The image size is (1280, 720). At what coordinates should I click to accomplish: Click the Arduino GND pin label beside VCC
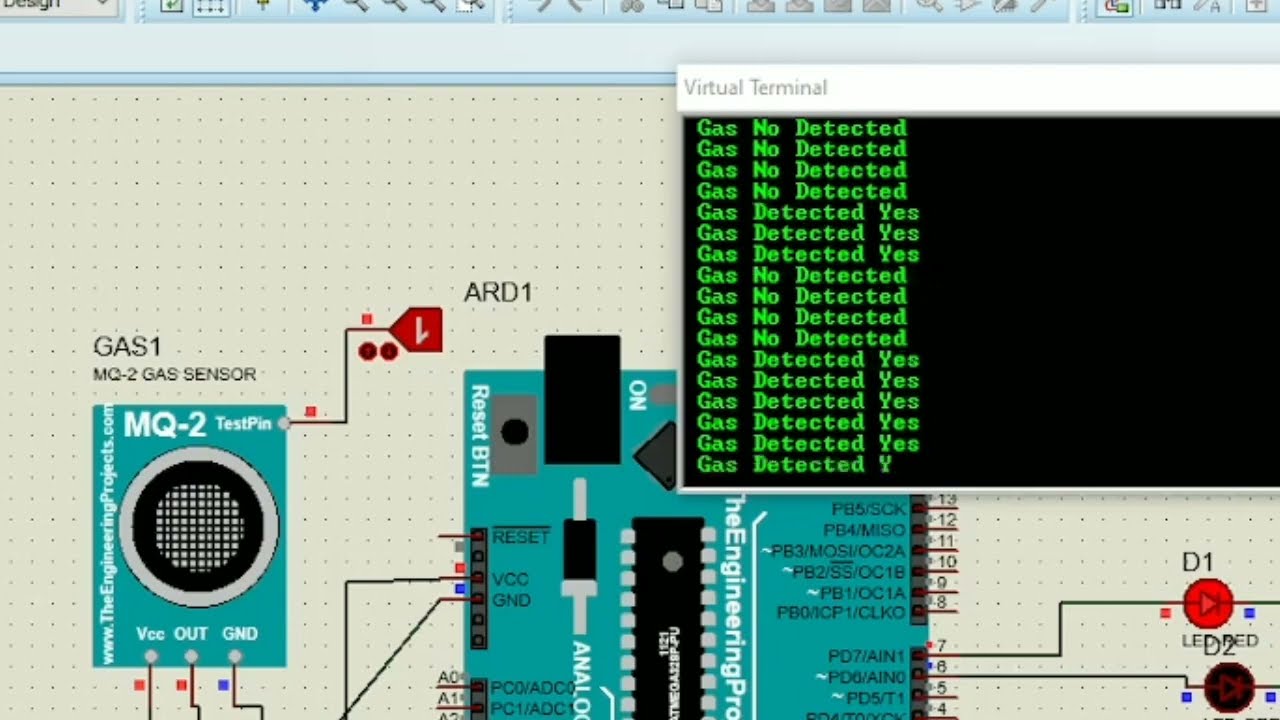pos(511,600)
